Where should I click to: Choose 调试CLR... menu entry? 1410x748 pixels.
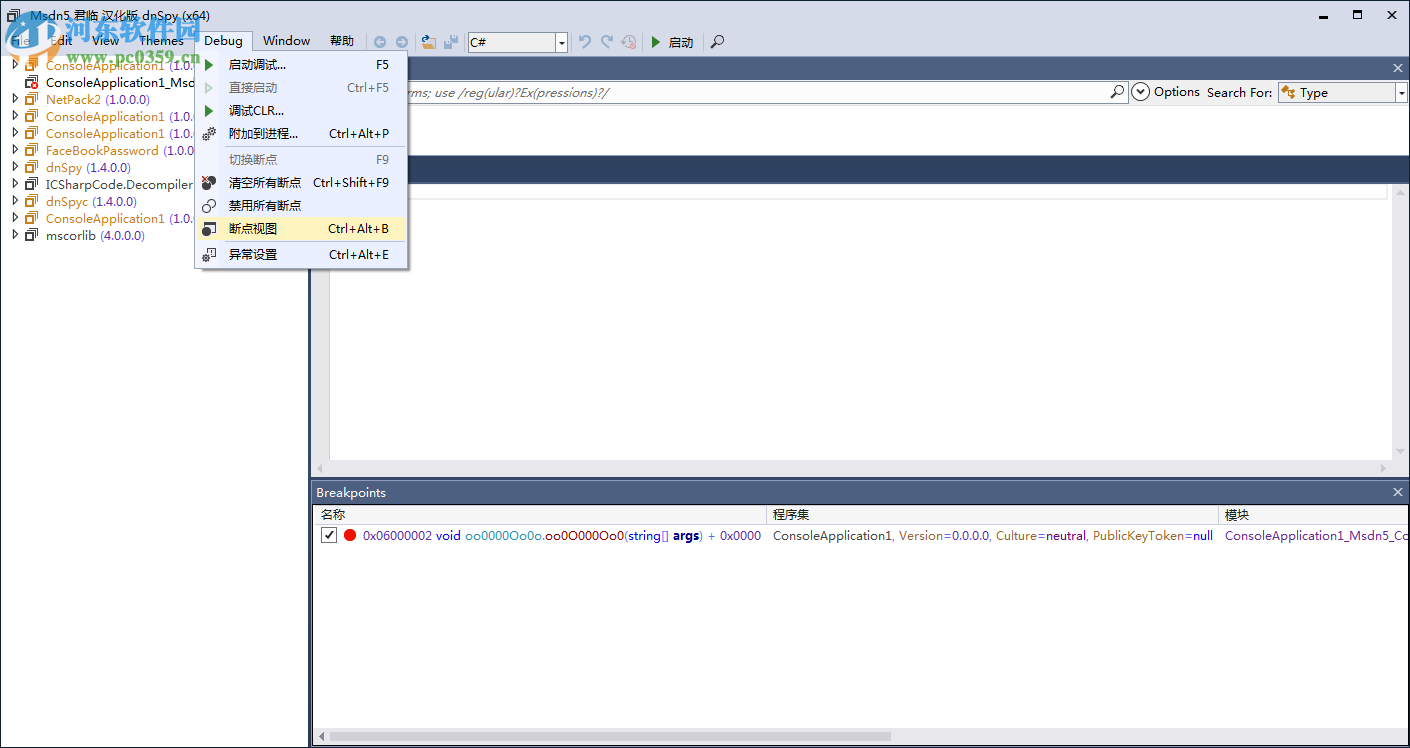click(x=301, y=111)
